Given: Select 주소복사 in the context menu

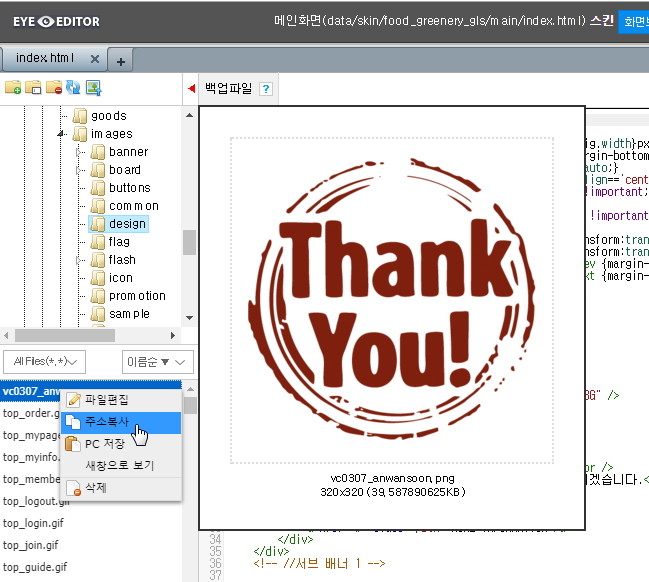Looking at the screenshot, I should (106, 422).
